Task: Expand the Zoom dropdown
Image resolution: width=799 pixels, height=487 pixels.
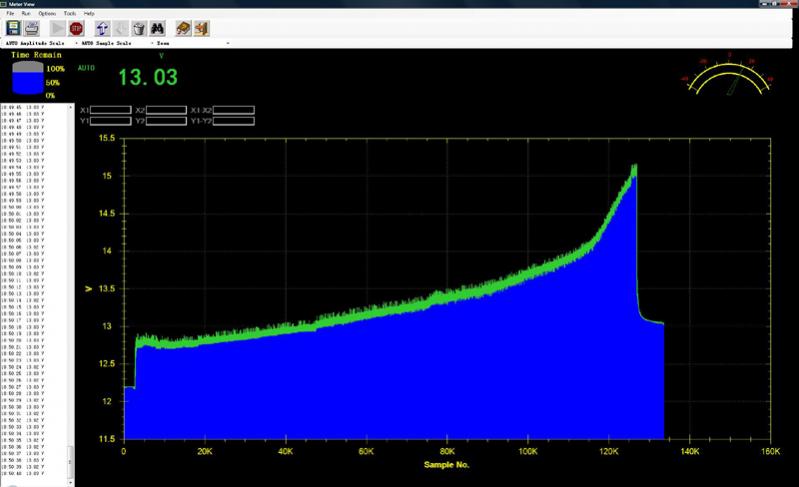Action: pos(227,43)
